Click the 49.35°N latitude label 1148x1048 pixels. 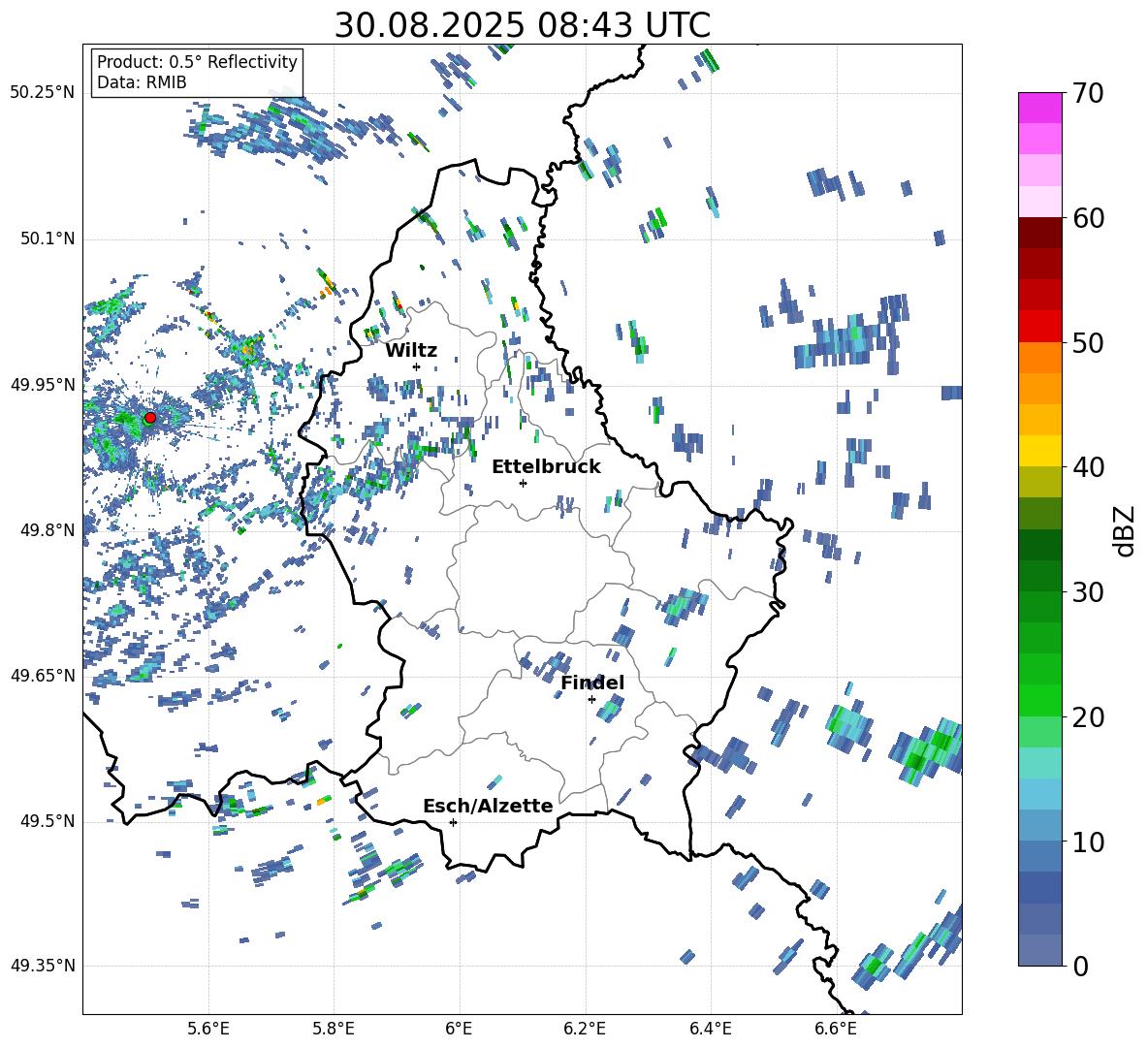pos(43,966)
